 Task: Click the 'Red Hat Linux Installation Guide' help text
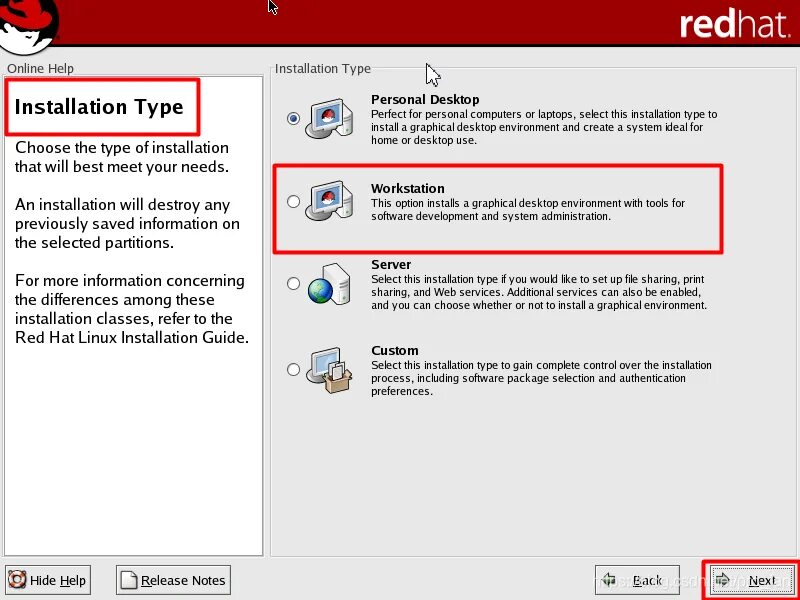(x=132, y=337)
